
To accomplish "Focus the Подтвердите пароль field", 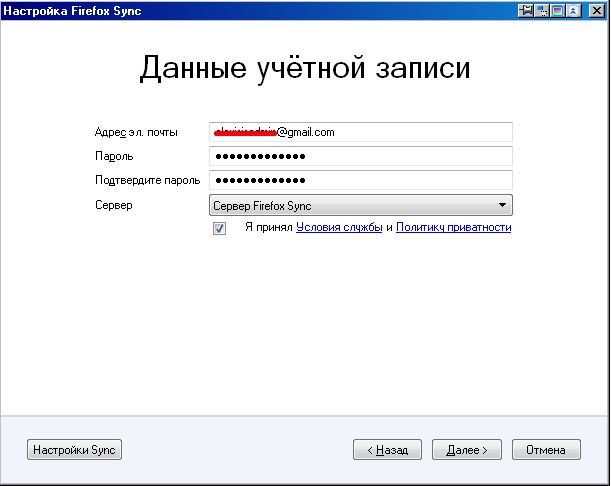I will (x=361, y=180).
